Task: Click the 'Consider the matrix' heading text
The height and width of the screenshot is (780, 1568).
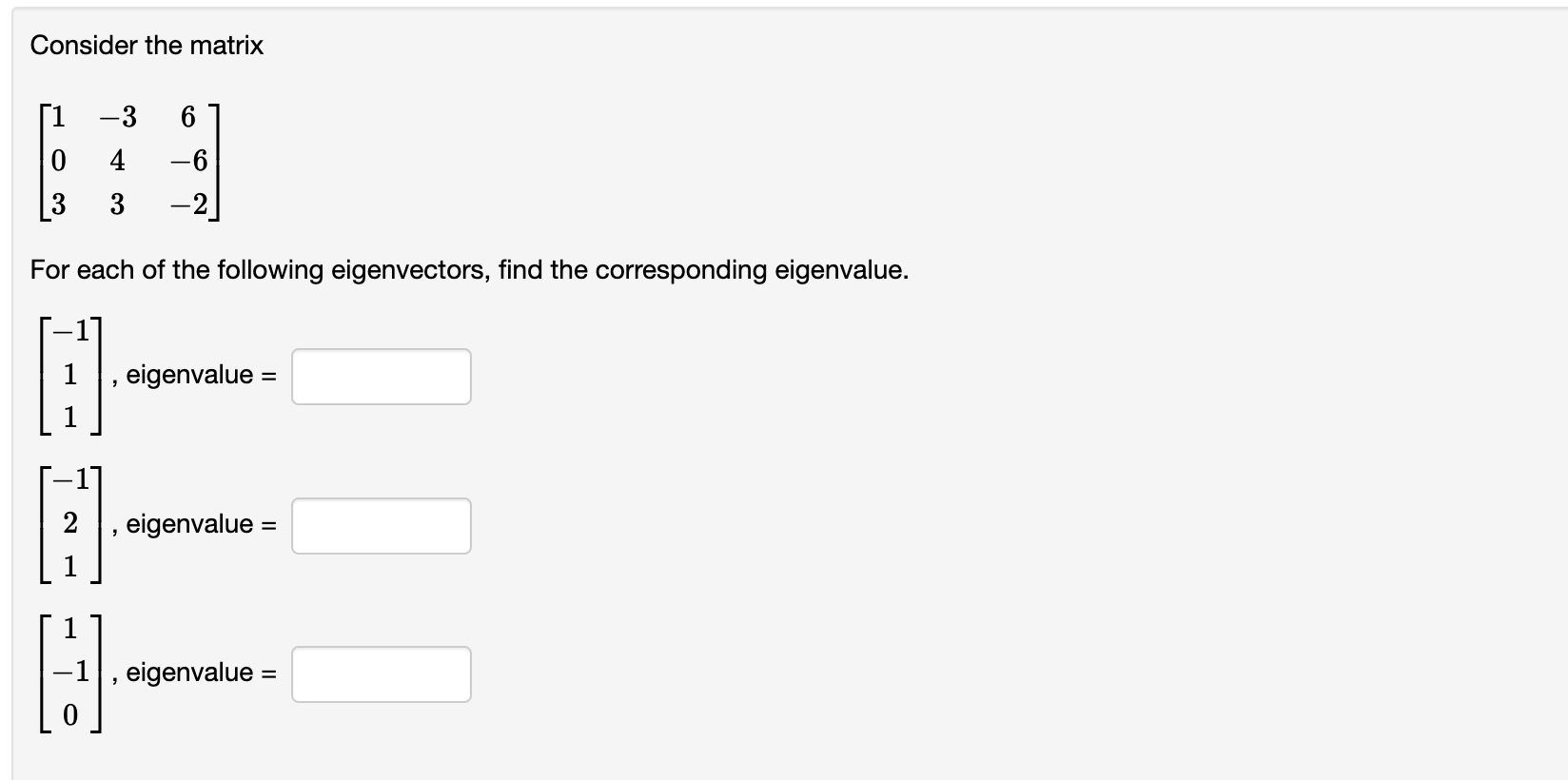Action: (x=147, y=46)
